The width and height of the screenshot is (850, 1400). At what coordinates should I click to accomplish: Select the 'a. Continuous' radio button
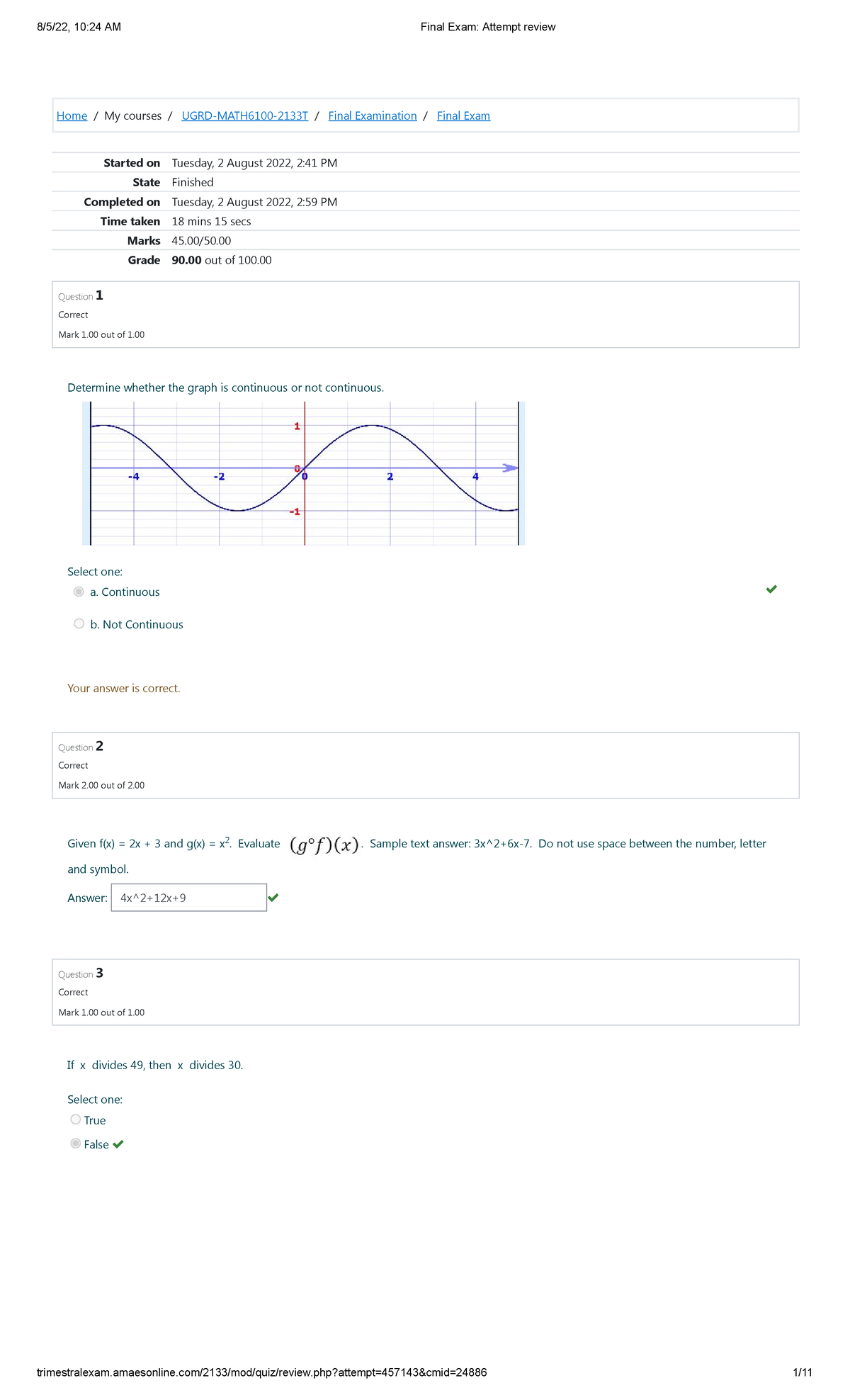pyautogui.click(x=79, y=591)
